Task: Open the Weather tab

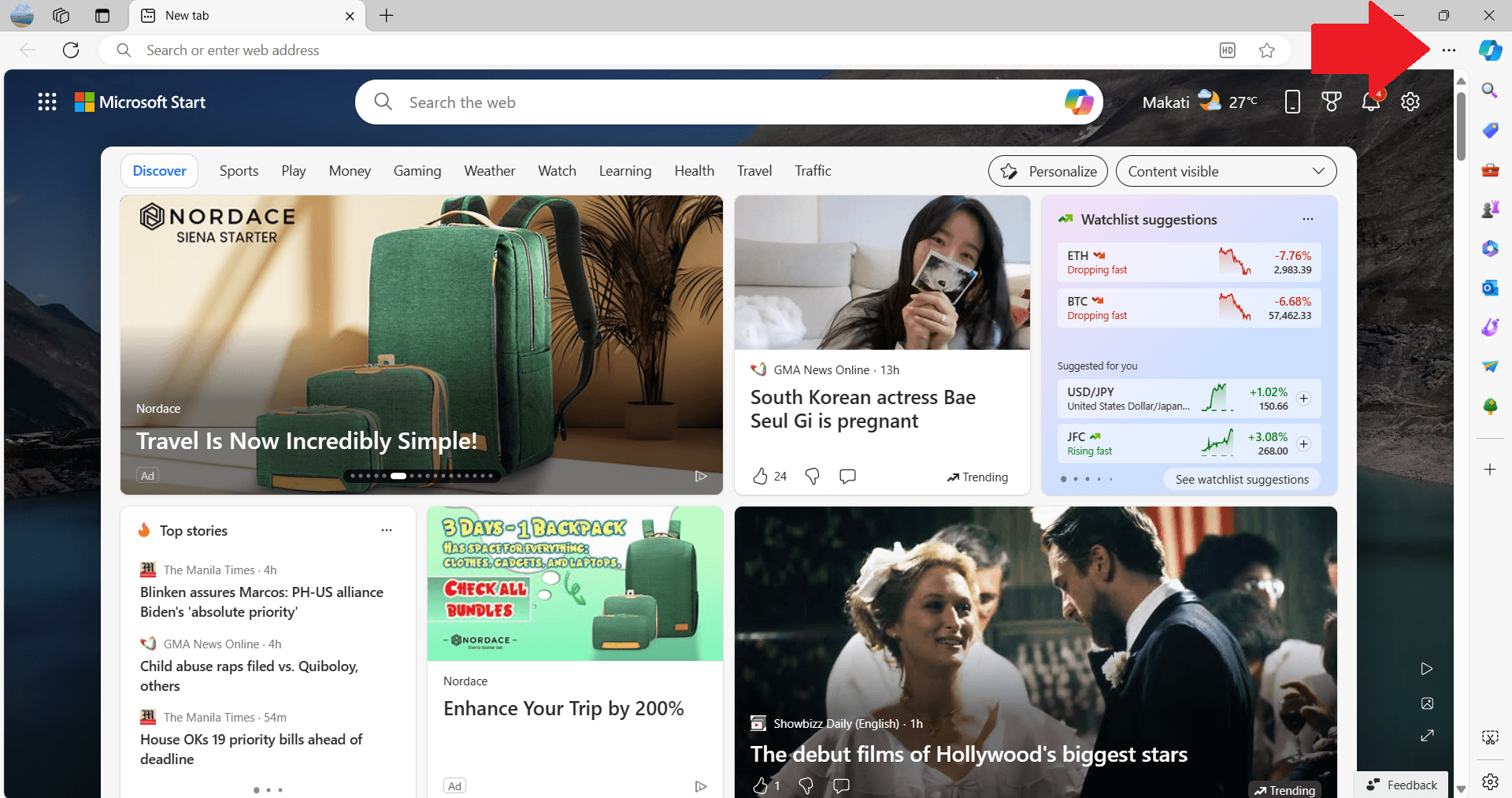Action: coord(490,171)
